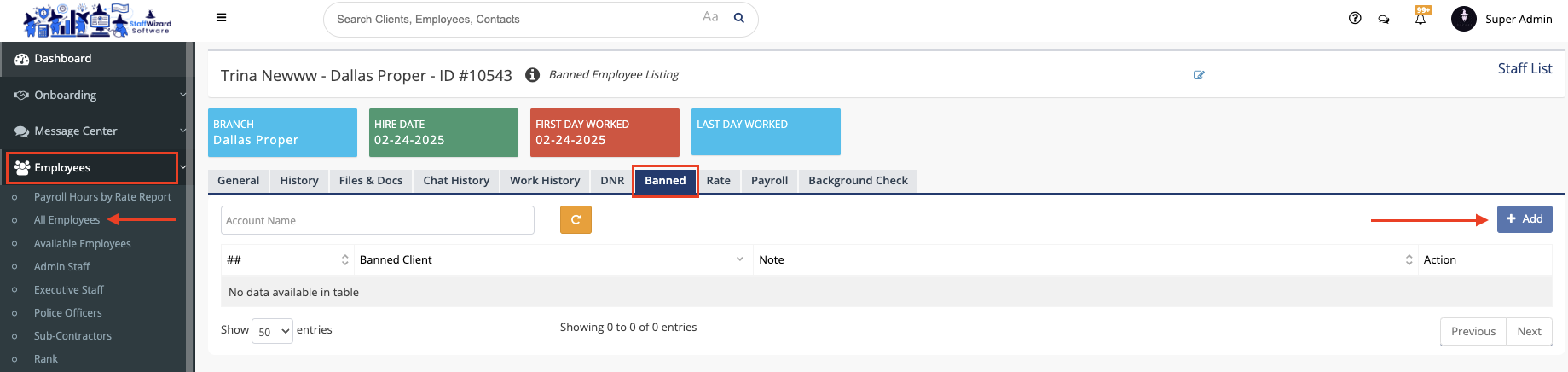Click the Account Name filter field

click(x=377, y=220)
